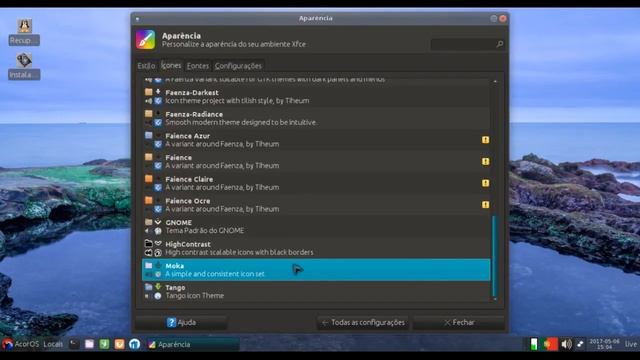The width and height of the screenshot is (640, 360).
Task: Click the warning icon on Faience Azur row
Action: [485, 140]
